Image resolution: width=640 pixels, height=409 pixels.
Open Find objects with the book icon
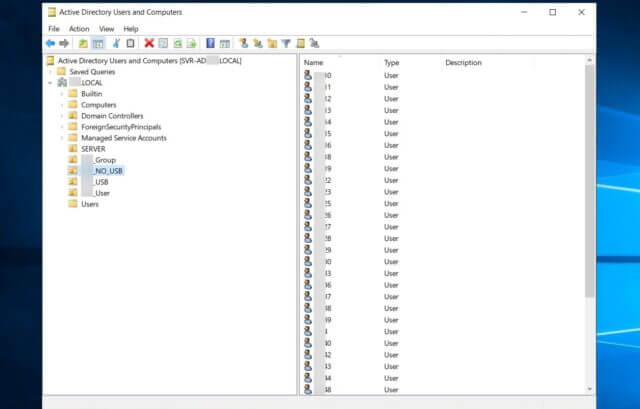point(300,43)
